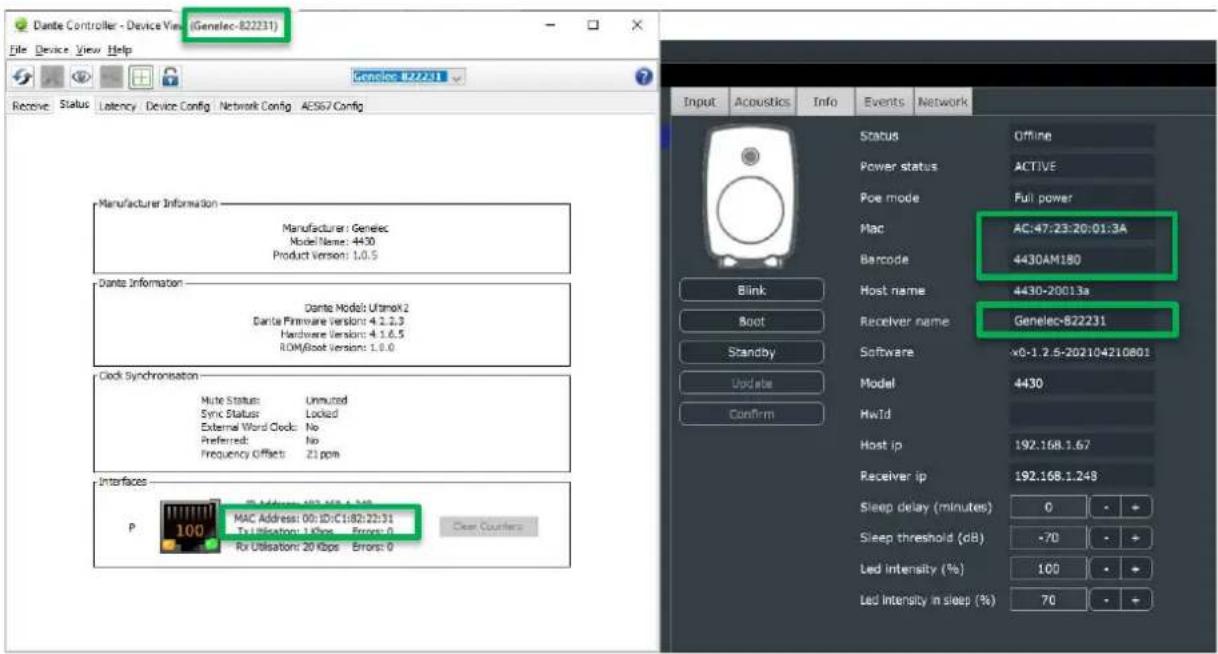The image size is (1218, 654).
Task: Click the Update button
Action: 752,383
